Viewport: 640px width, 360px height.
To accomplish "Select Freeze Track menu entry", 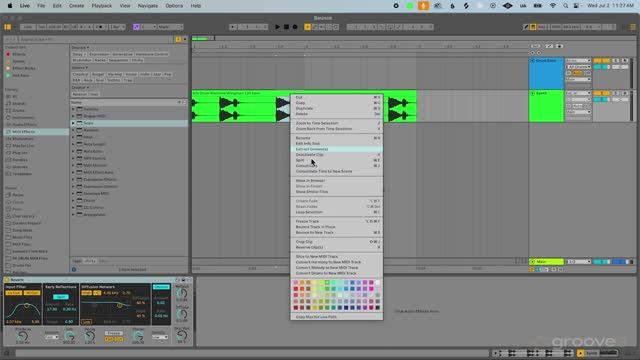I will click(337, 221).
